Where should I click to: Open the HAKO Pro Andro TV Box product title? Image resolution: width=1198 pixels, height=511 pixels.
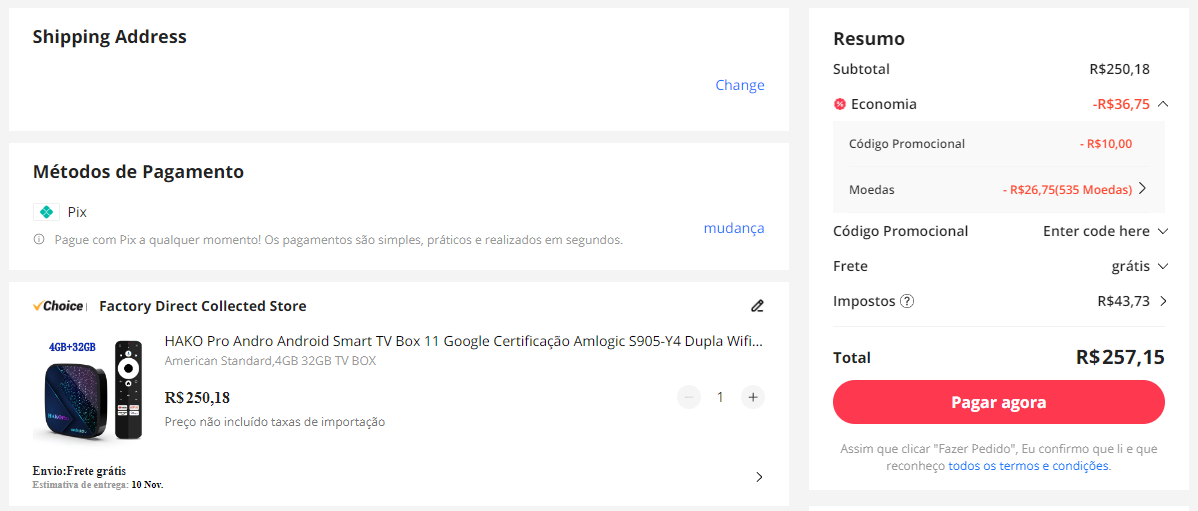464,341
